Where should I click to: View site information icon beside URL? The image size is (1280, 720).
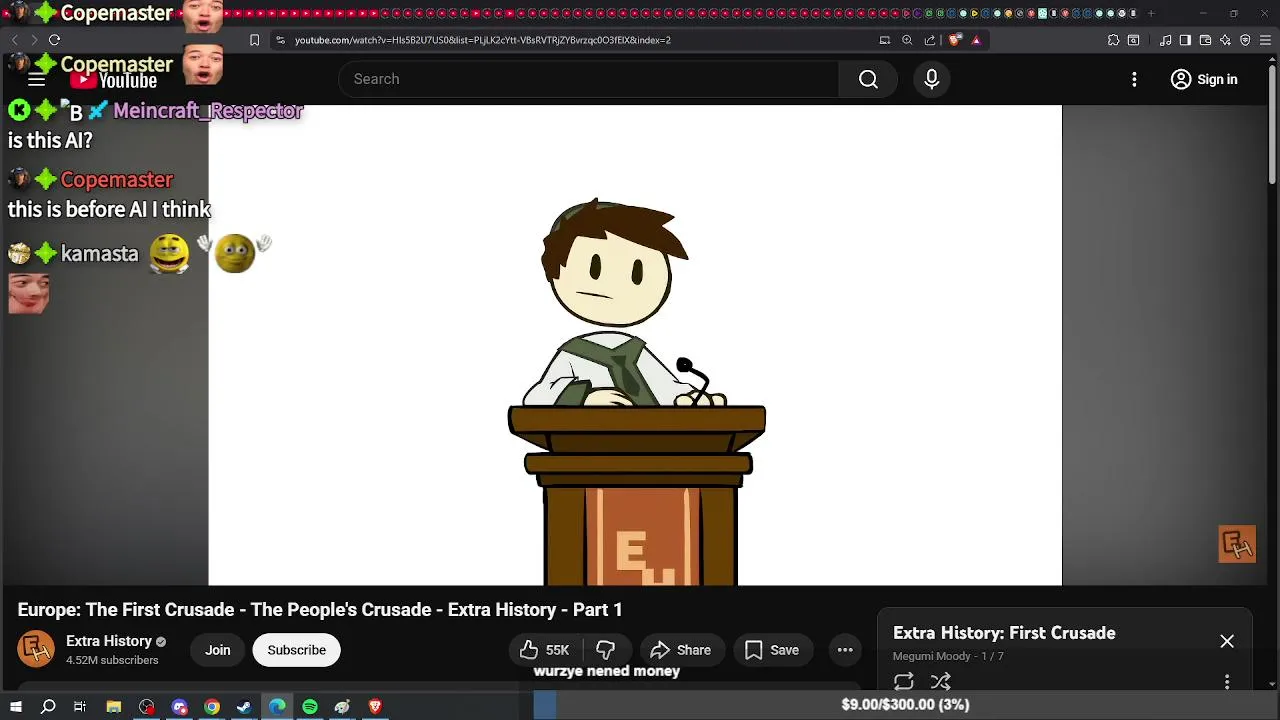280,40
